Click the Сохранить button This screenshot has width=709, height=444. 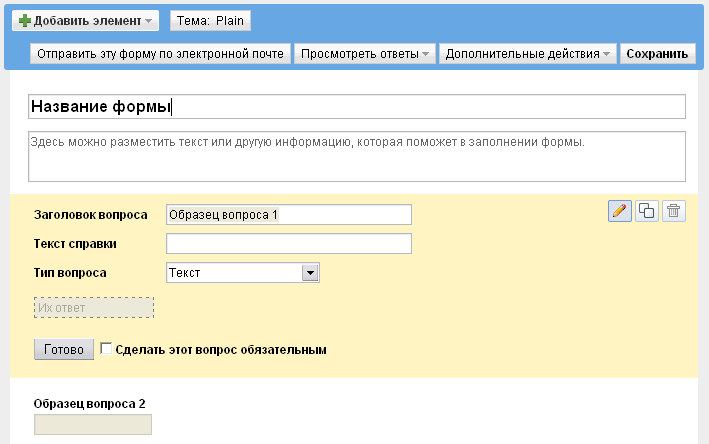(x=657, y=54)
